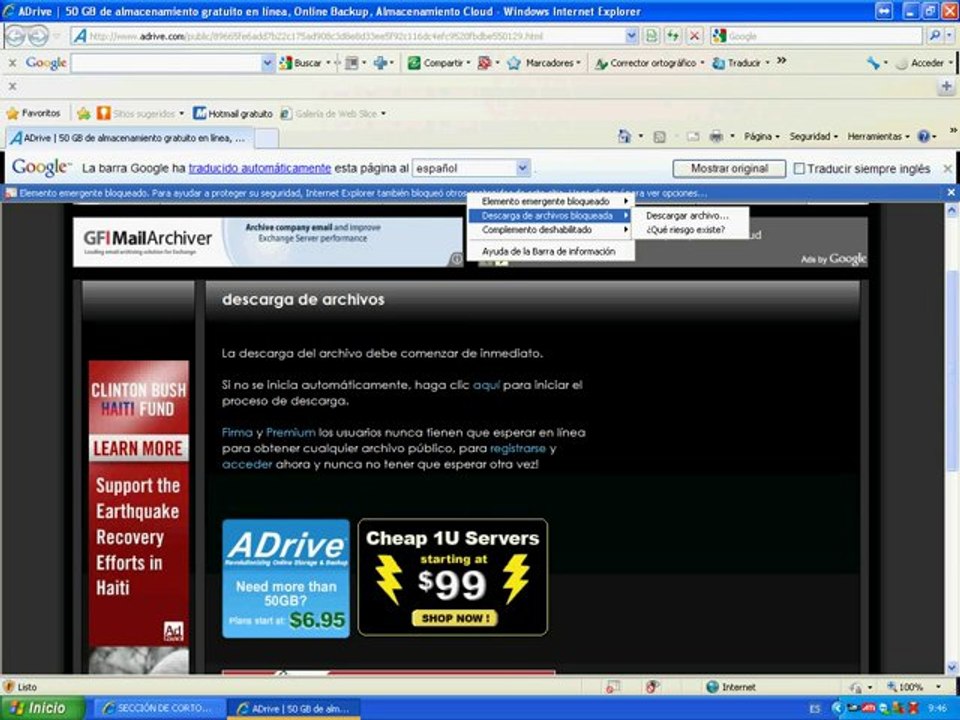Viewport: 960px width, 720px height.
Task: Click the blue plus icon on Google toolbar
Action: coord(380,62)
